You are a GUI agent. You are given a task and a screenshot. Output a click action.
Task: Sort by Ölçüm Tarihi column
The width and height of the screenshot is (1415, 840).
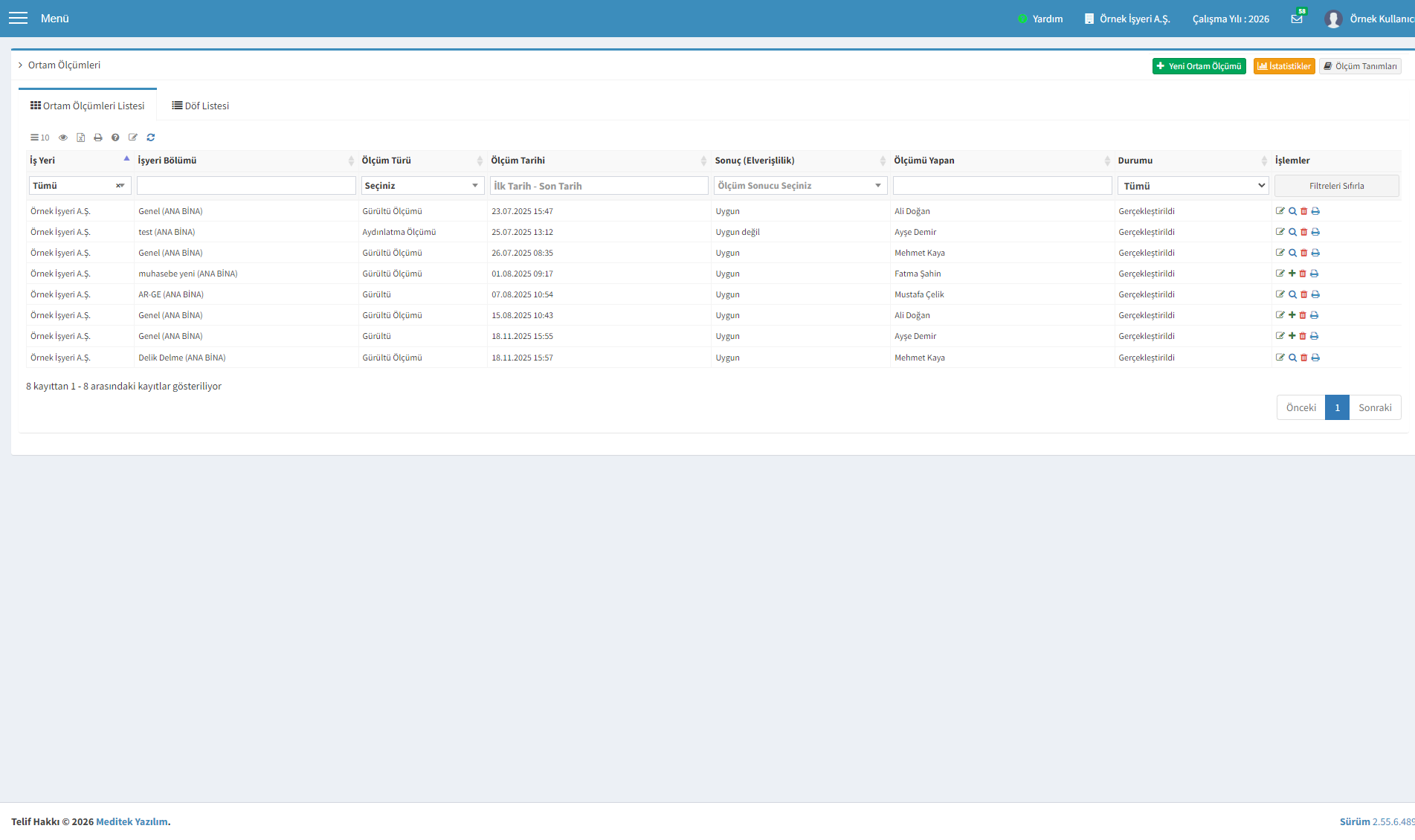pos(599,161)
